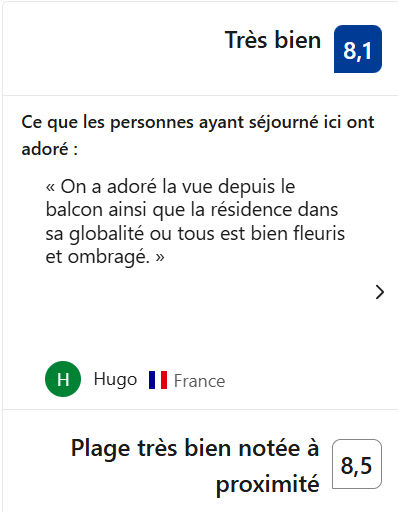Click the French flag icon
The image size is (398, 512).
[x=158, y=380]
